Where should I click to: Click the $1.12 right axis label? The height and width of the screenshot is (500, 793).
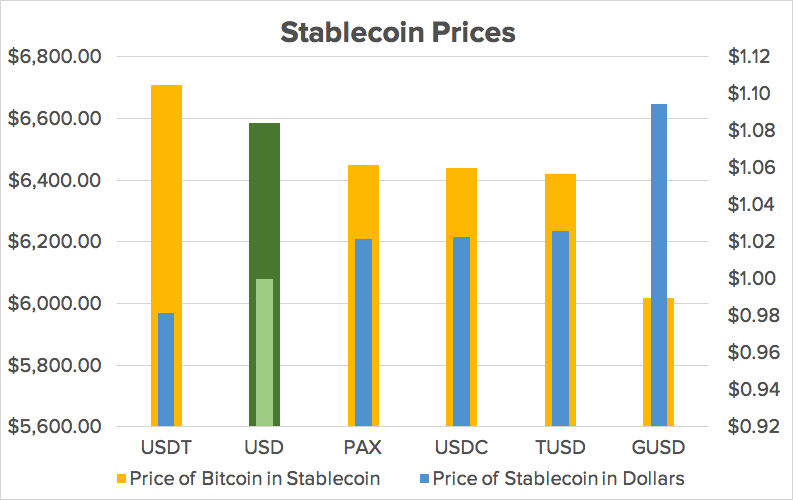[749, 56]
